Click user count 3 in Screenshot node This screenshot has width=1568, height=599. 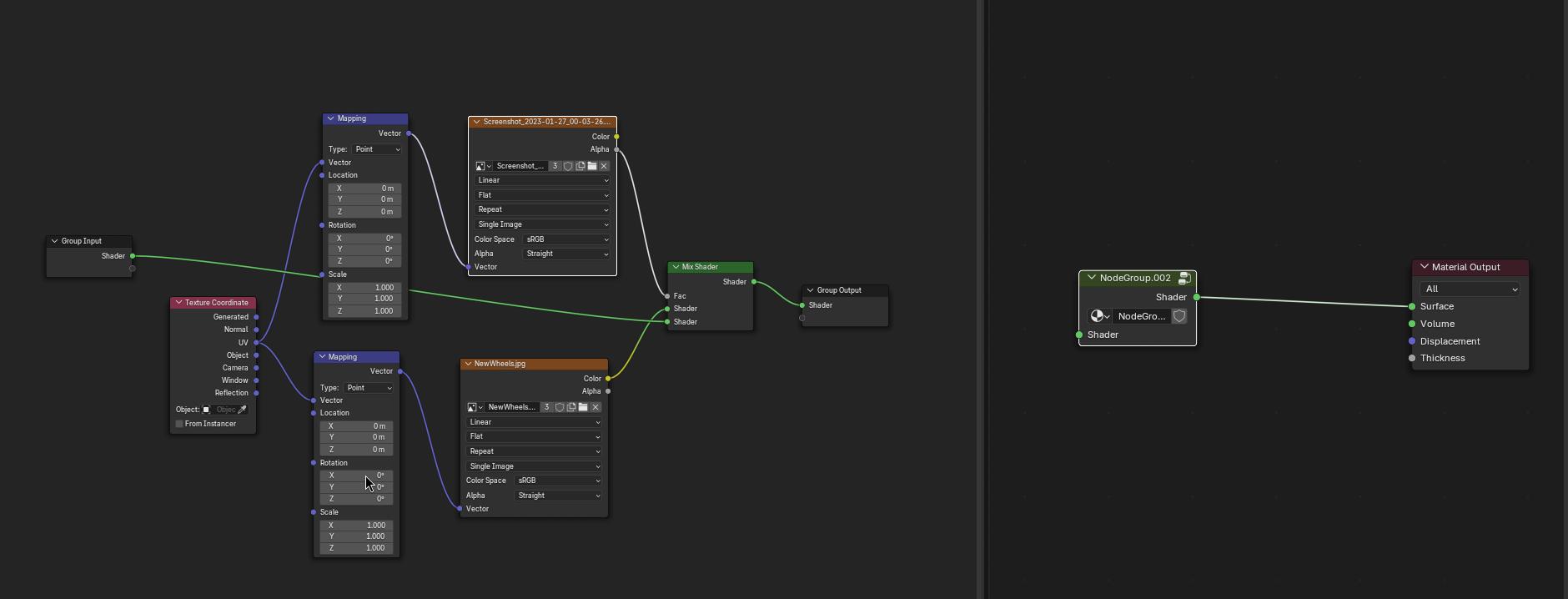[555, 166]
